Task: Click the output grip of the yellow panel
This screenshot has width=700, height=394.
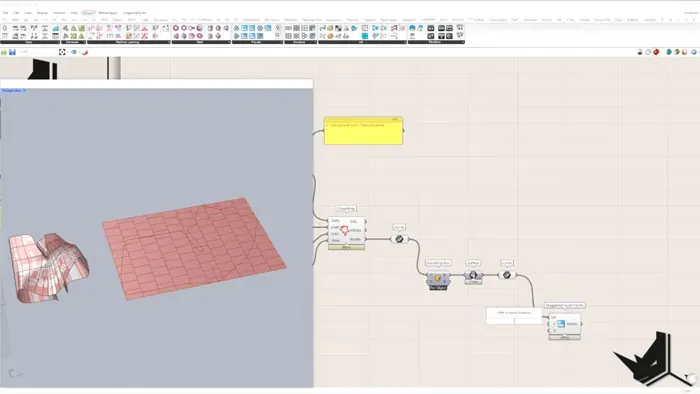Action: 403,130
